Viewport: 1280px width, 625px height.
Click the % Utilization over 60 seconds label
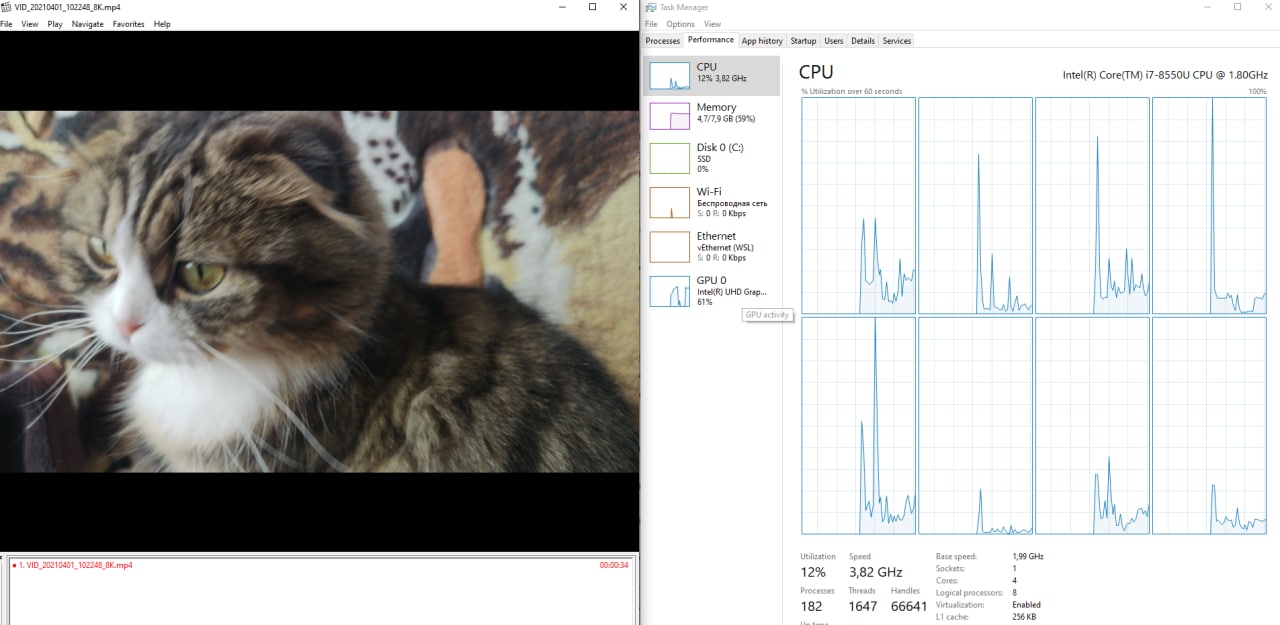click(851, 91)
